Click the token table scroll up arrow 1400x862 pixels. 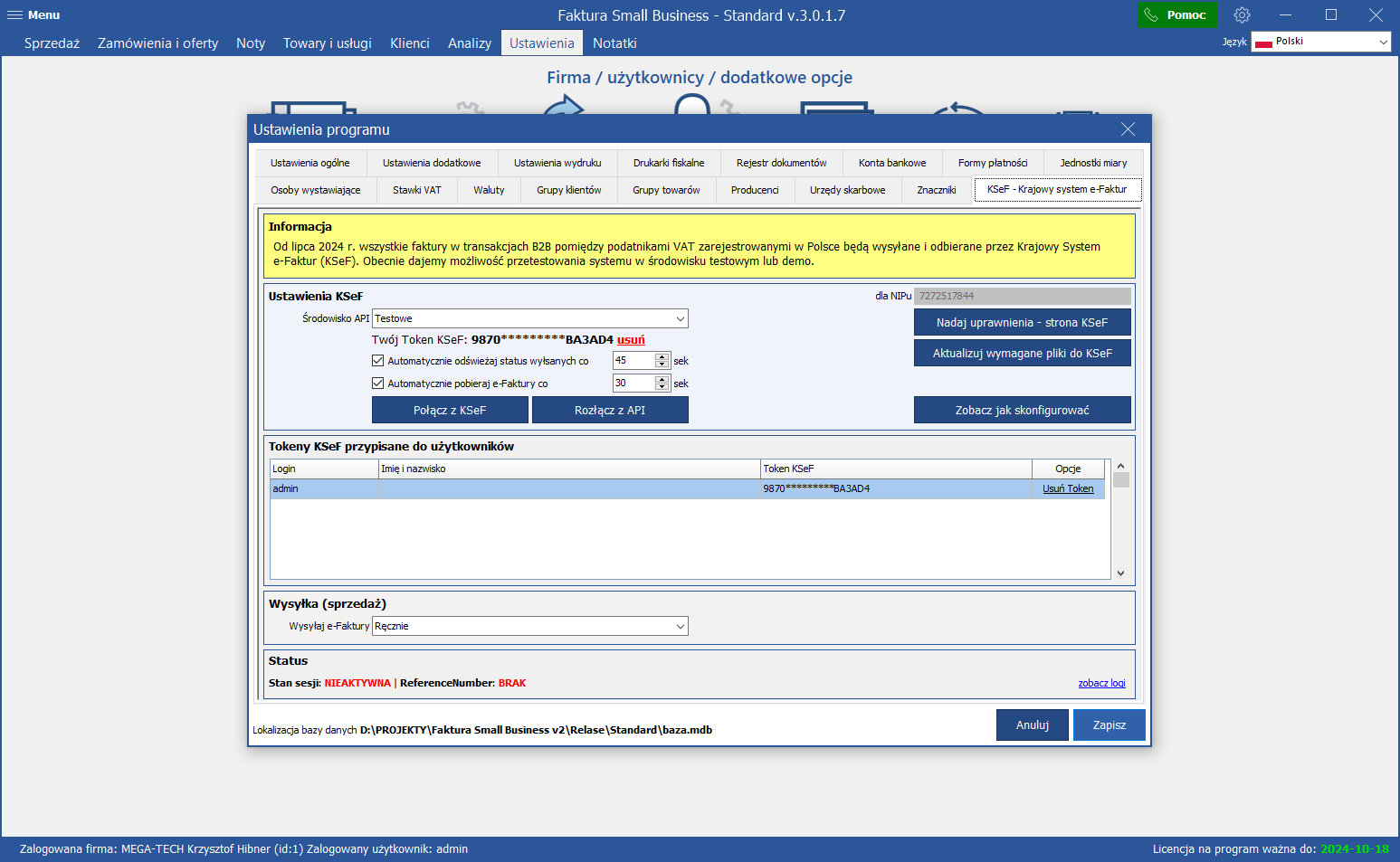pos(1120,466)
